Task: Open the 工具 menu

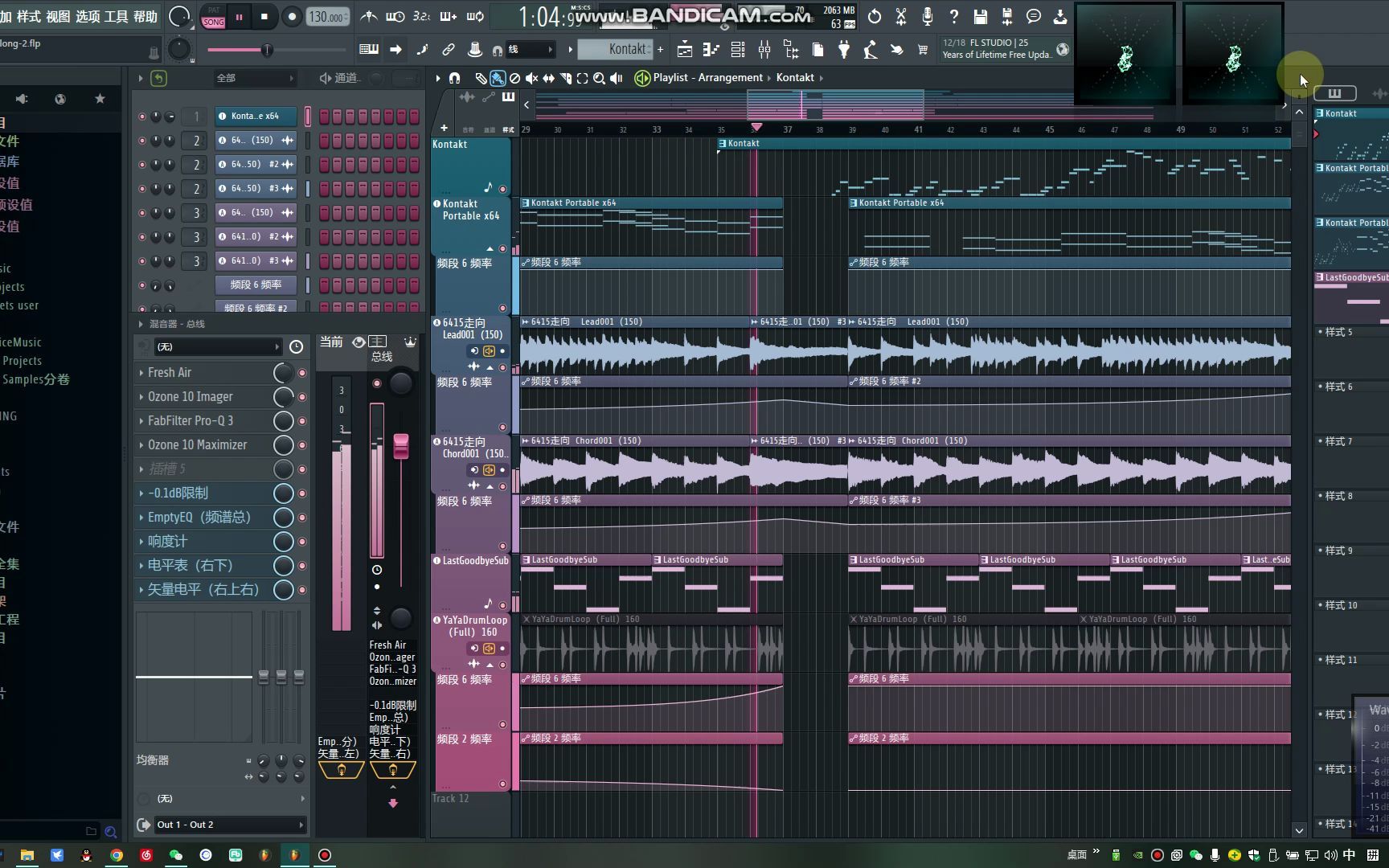Action: click(x=117, y=16)
